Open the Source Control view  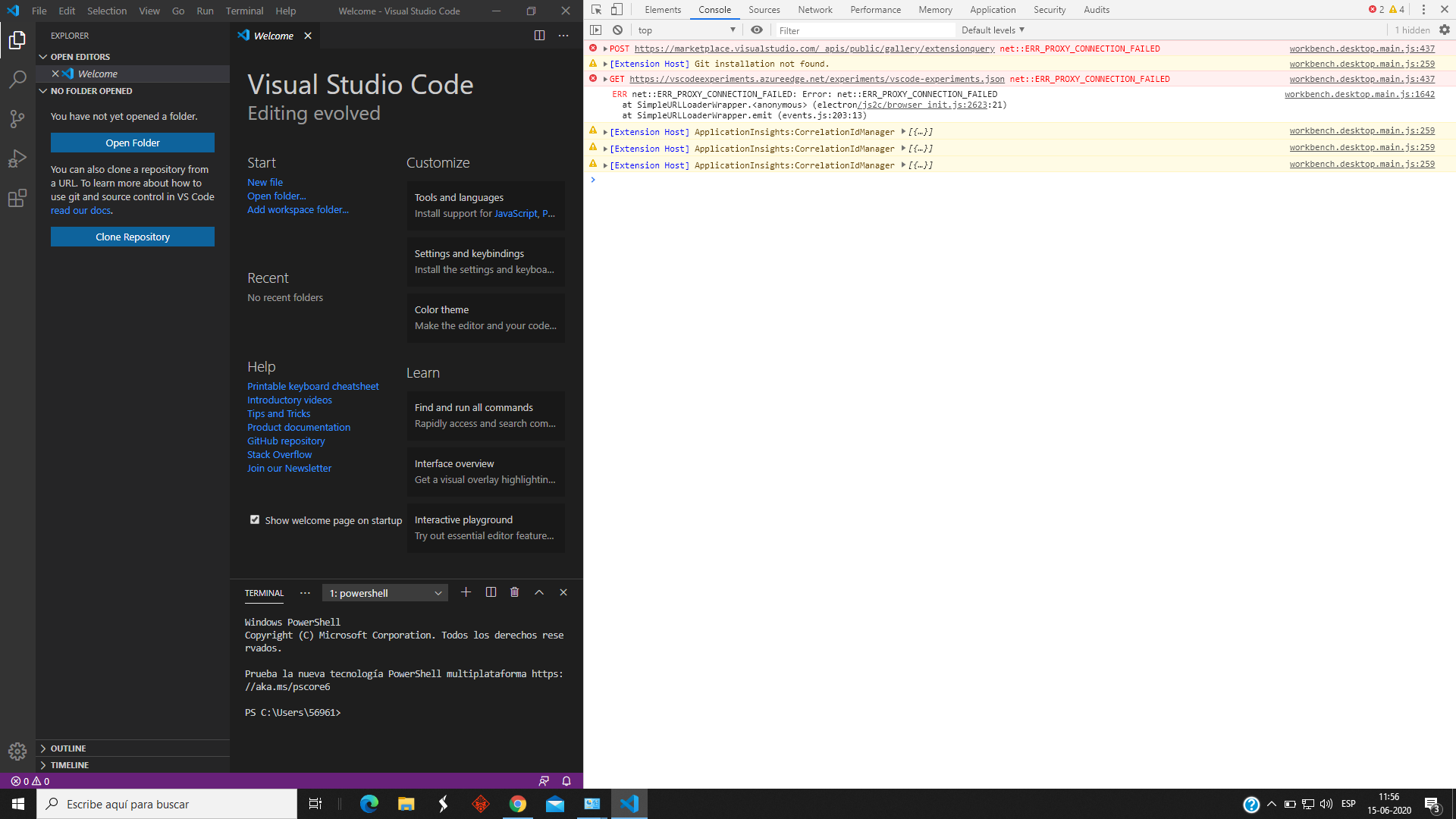17,119
